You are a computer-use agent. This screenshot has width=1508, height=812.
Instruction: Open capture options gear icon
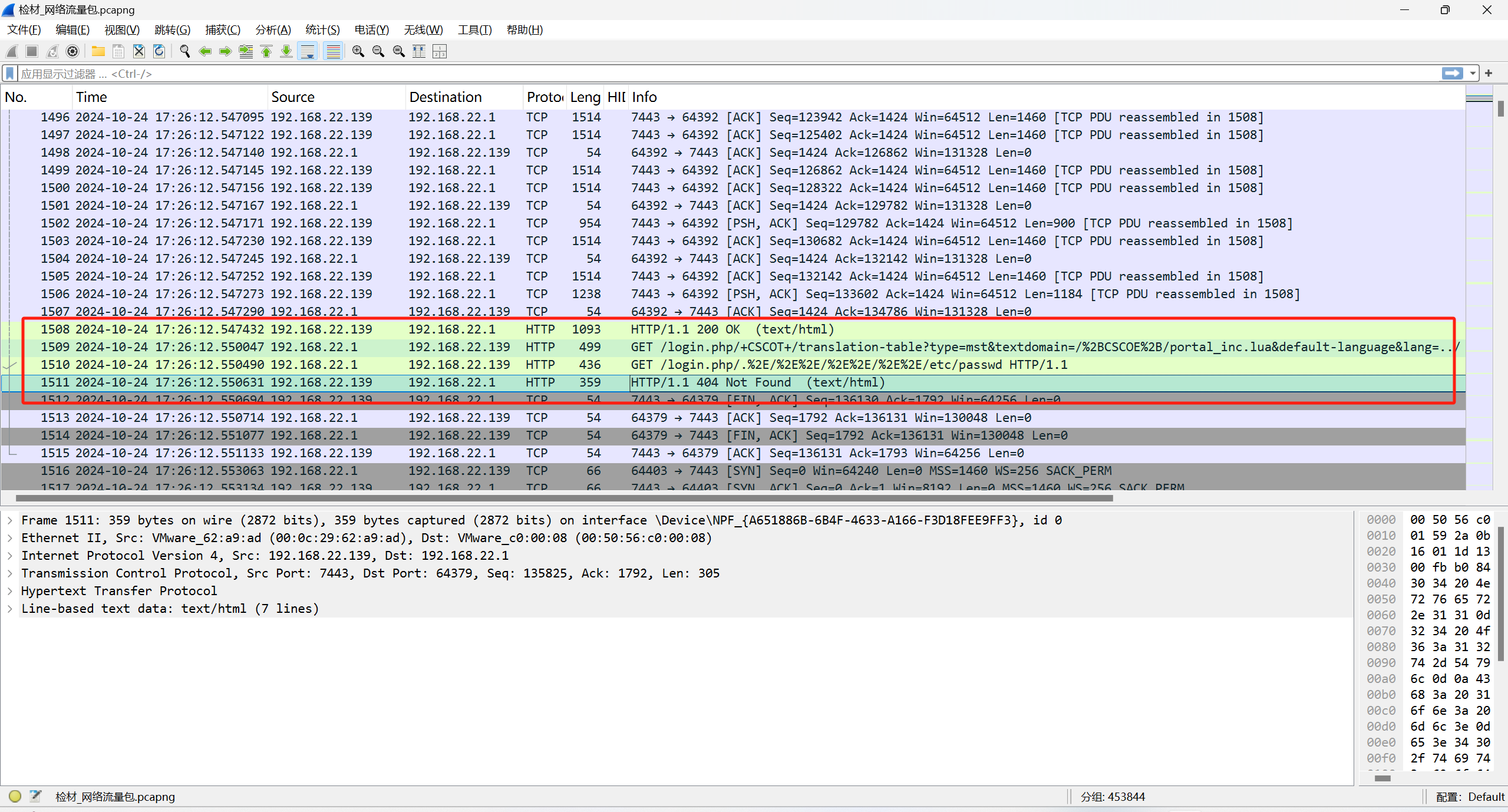[72, 52]
